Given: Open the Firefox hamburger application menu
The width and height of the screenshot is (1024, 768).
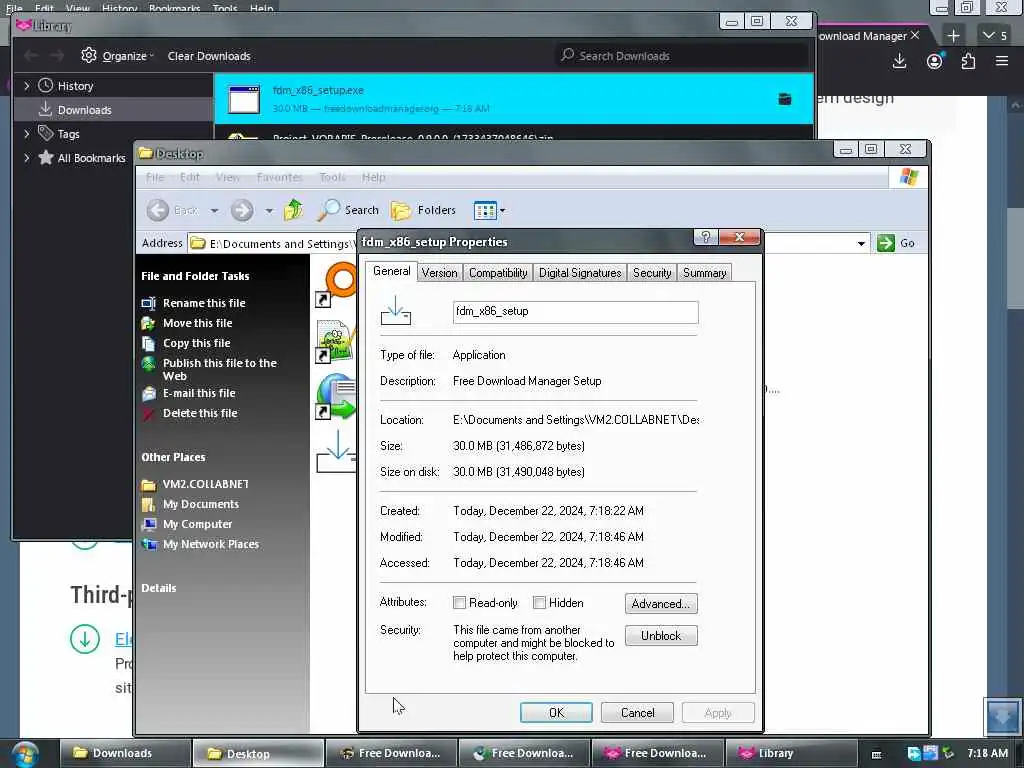Looking at the screenshot, I should coord(1002,61).
